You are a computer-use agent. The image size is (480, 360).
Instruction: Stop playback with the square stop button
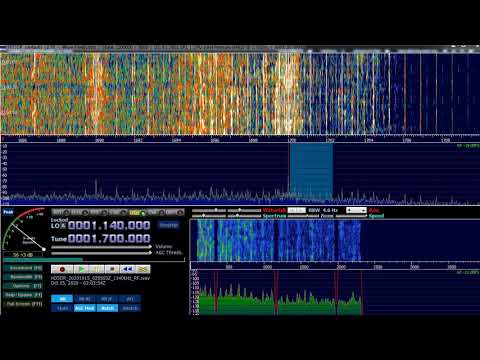pyautogui.click(x=112, y=269)
